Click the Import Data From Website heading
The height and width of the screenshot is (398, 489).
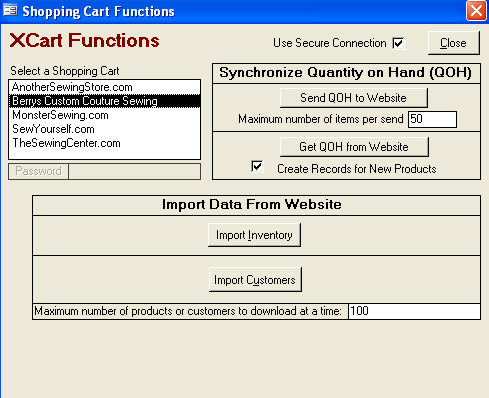(252, 204)
